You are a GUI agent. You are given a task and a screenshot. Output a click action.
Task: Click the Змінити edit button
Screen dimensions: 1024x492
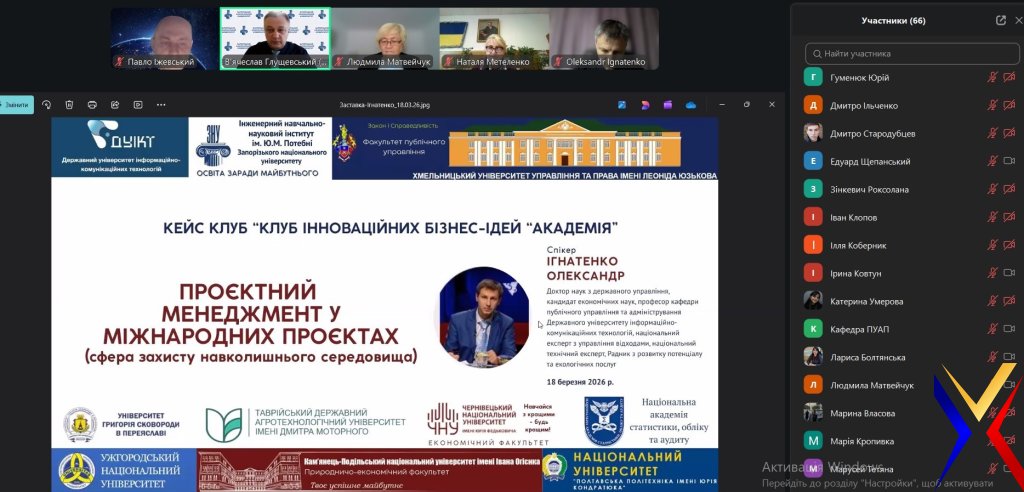pos(16,104)
